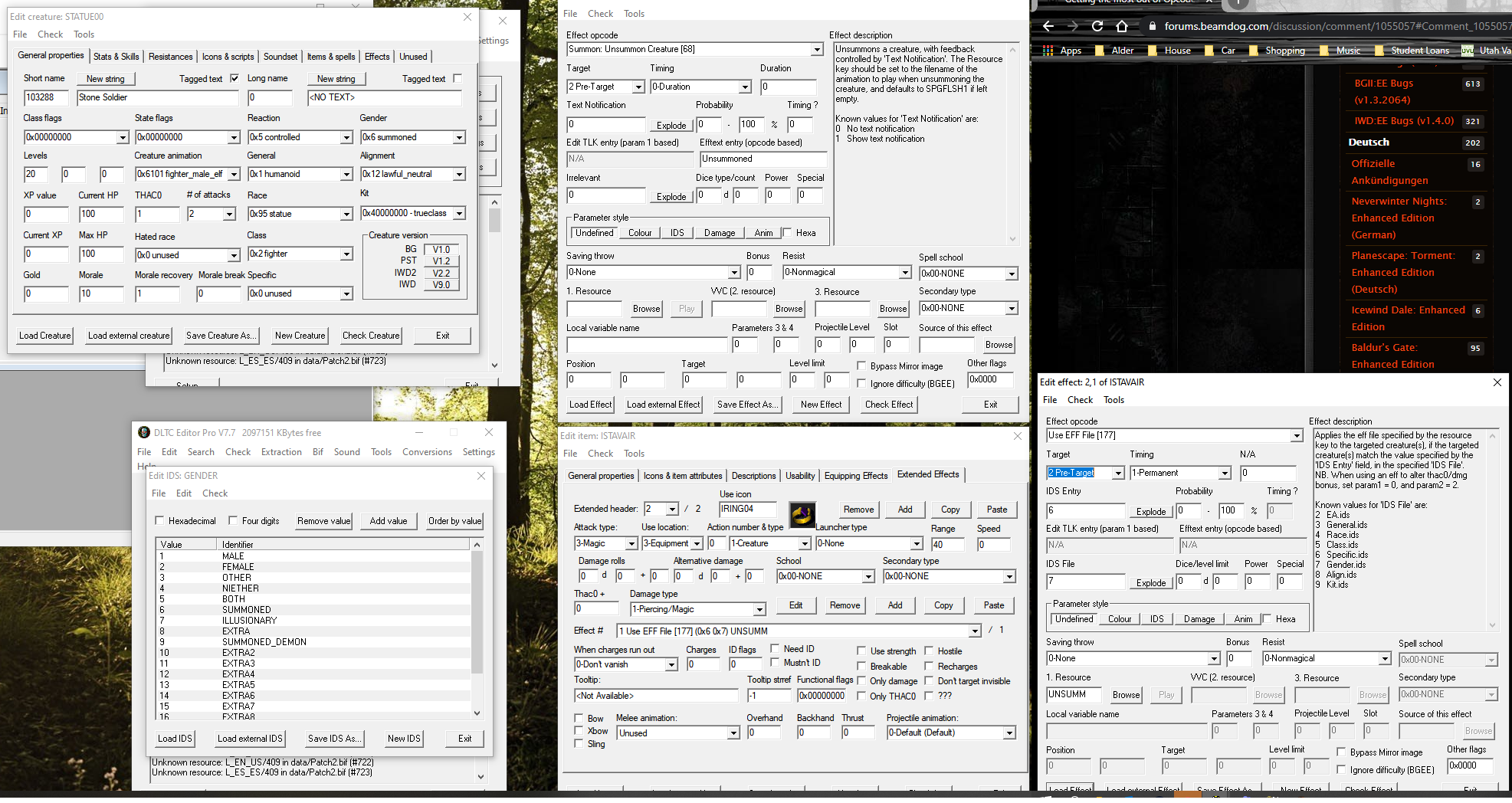Open the Conversions menu in DLTC Editor
Screen dimensions: 1512x803
point(427,452)
